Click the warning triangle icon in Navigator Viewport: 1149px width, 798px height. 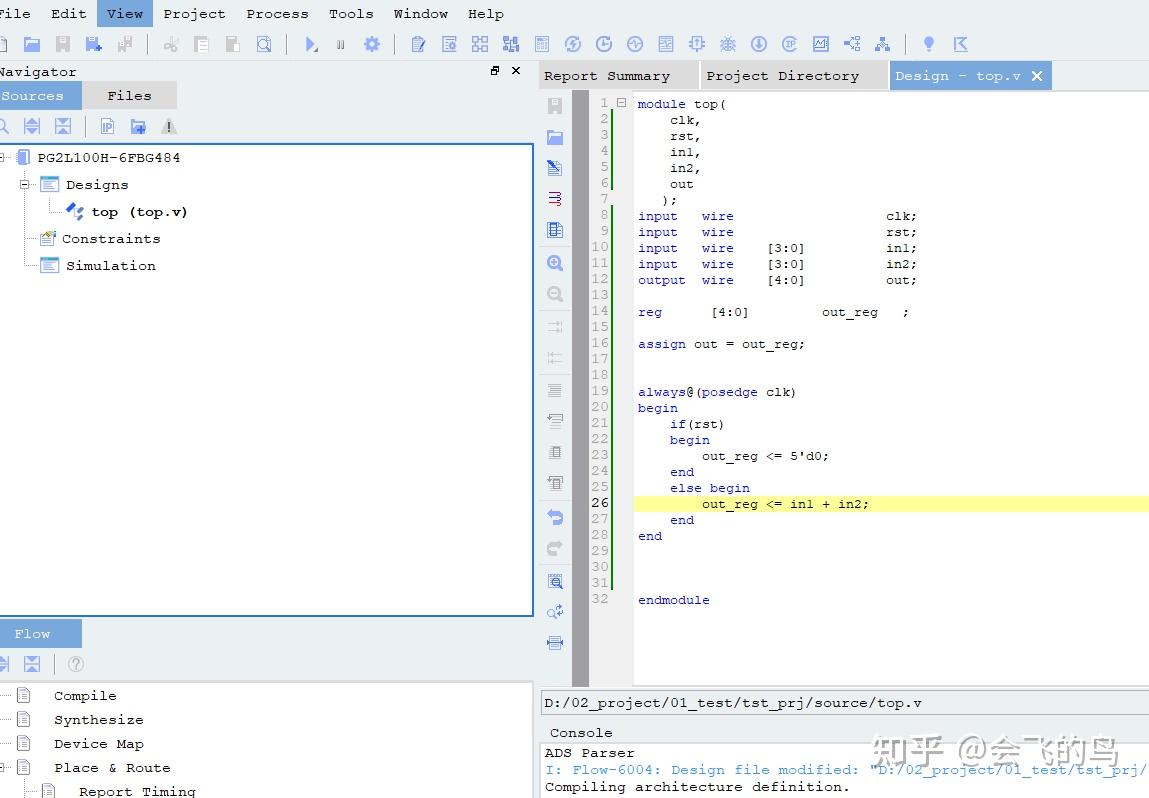point(169,126)
